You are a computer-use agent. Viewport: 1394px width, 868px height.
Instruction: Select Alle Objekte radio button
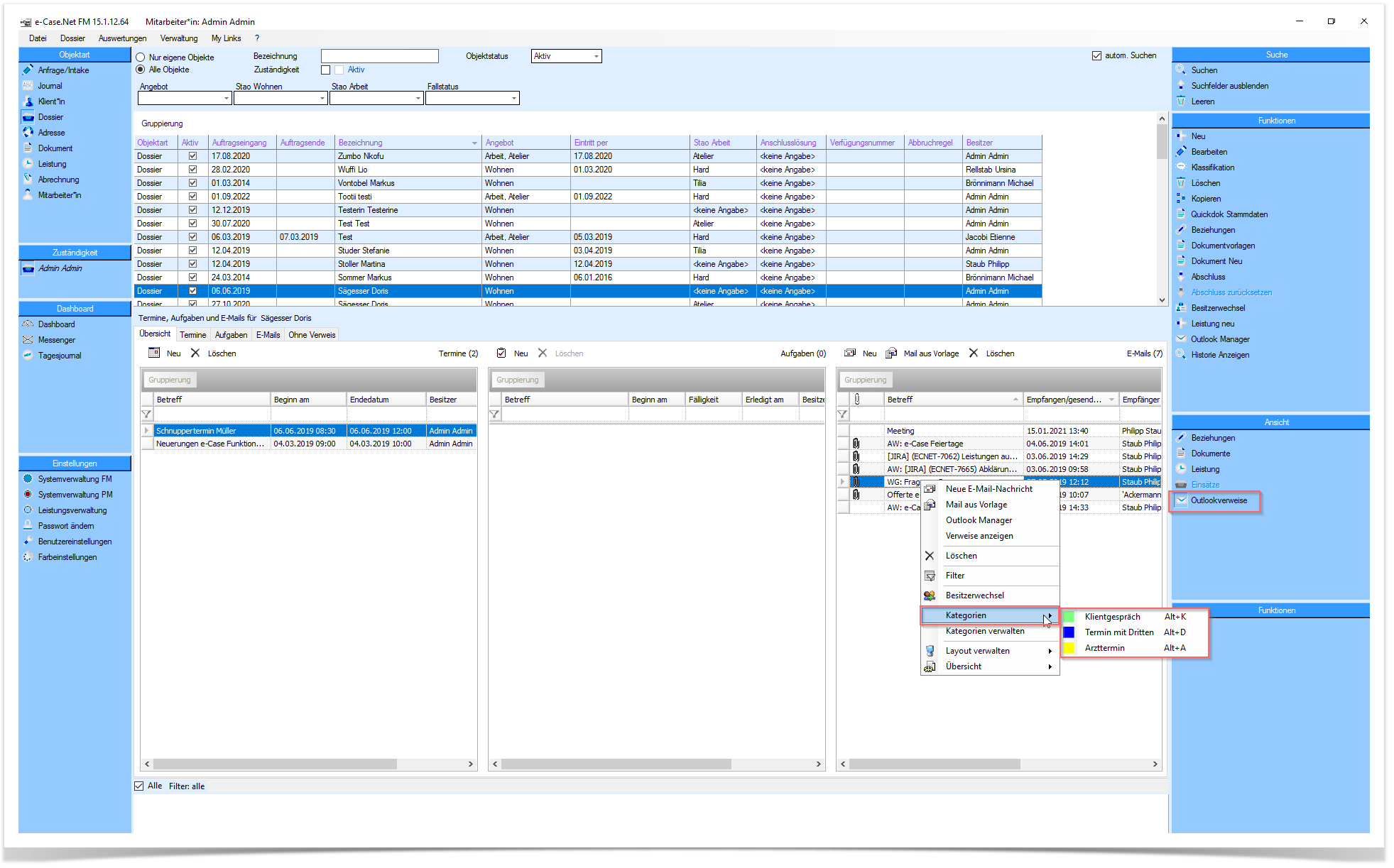[141, 70]
